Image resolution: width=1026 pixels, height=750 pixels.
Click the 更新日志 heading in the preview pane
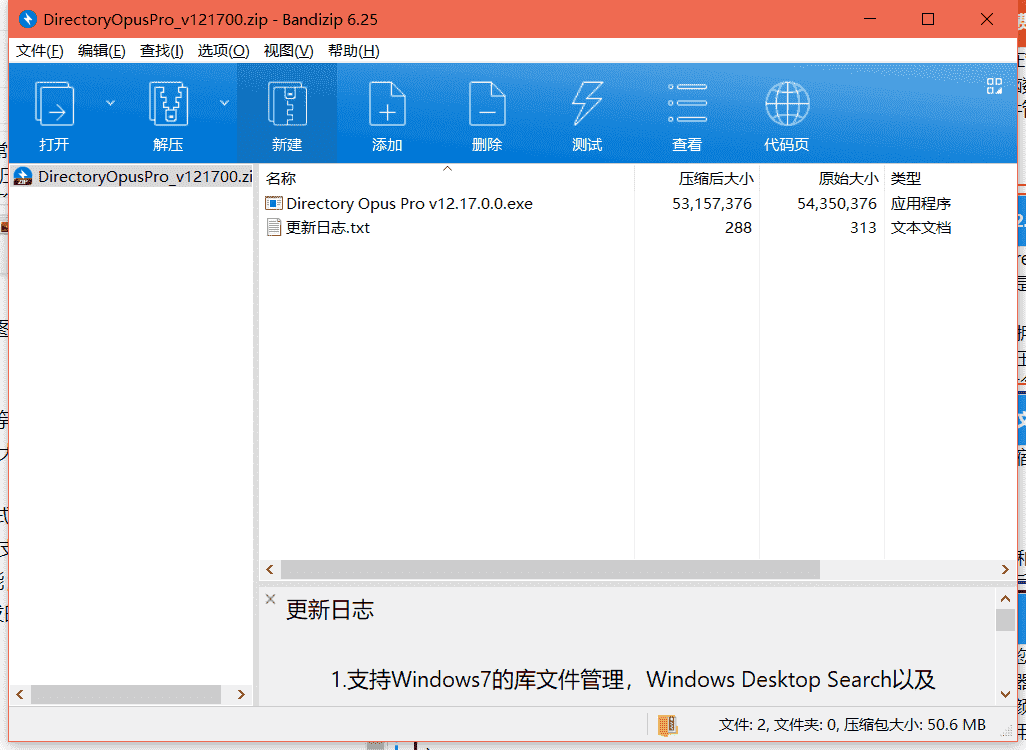[x=330, y=610]
